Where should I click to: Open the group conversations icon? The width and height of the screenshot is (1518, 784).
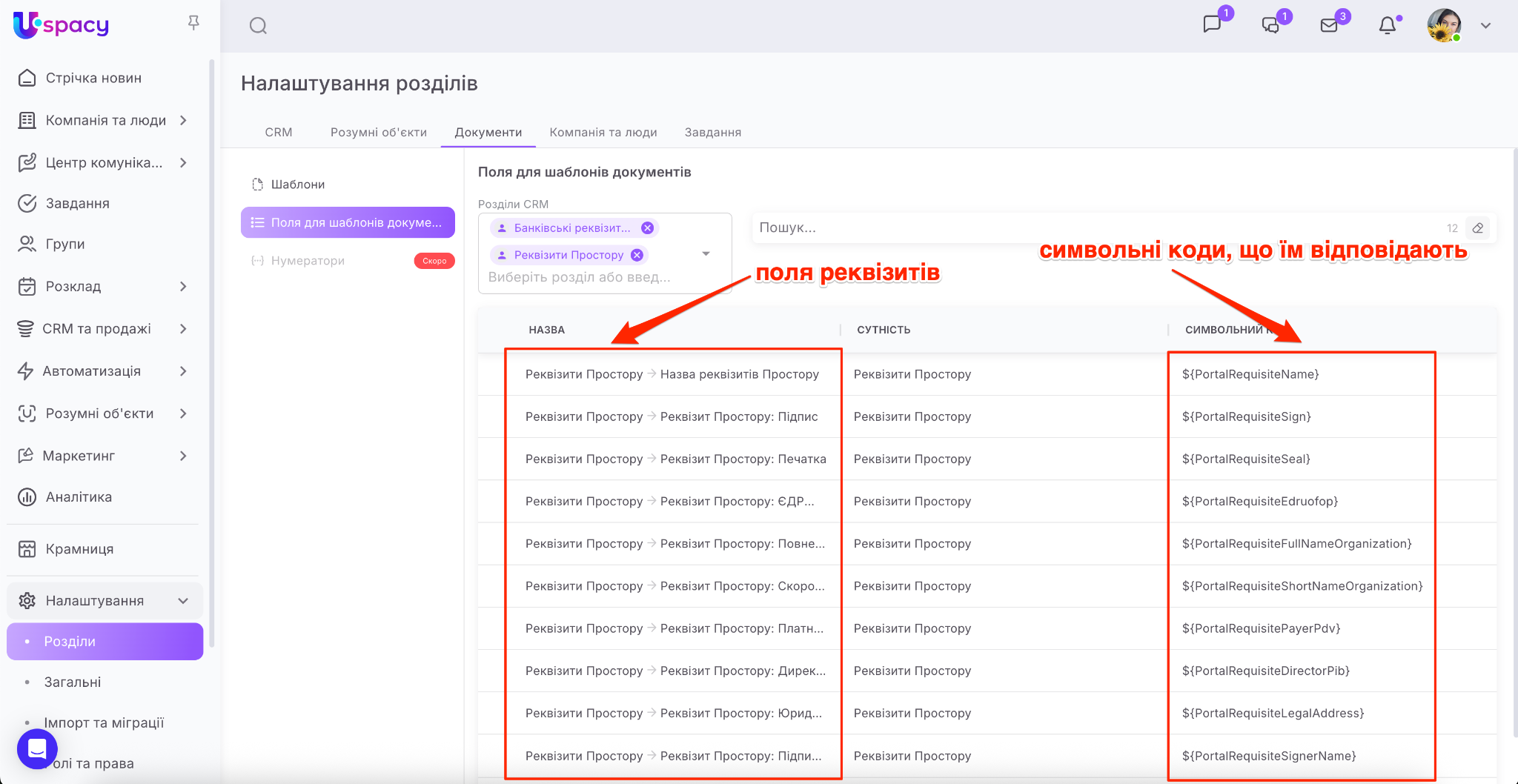pyautogui.click(x=1270, y=25)
